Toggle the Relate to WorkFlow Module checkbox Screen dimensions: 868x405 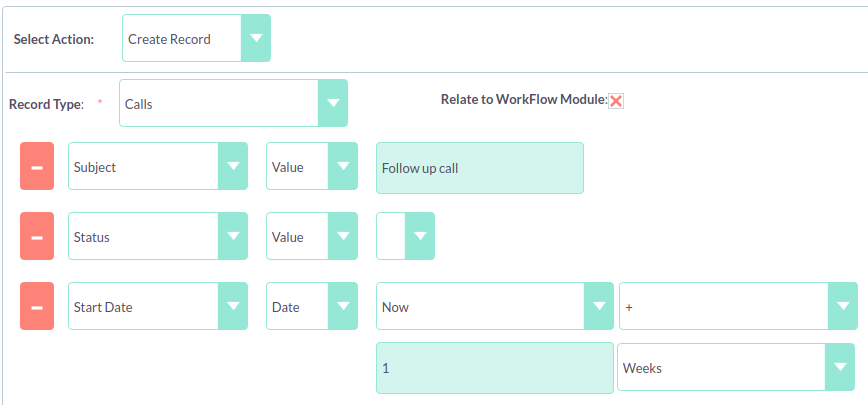[x=616, y=101]
